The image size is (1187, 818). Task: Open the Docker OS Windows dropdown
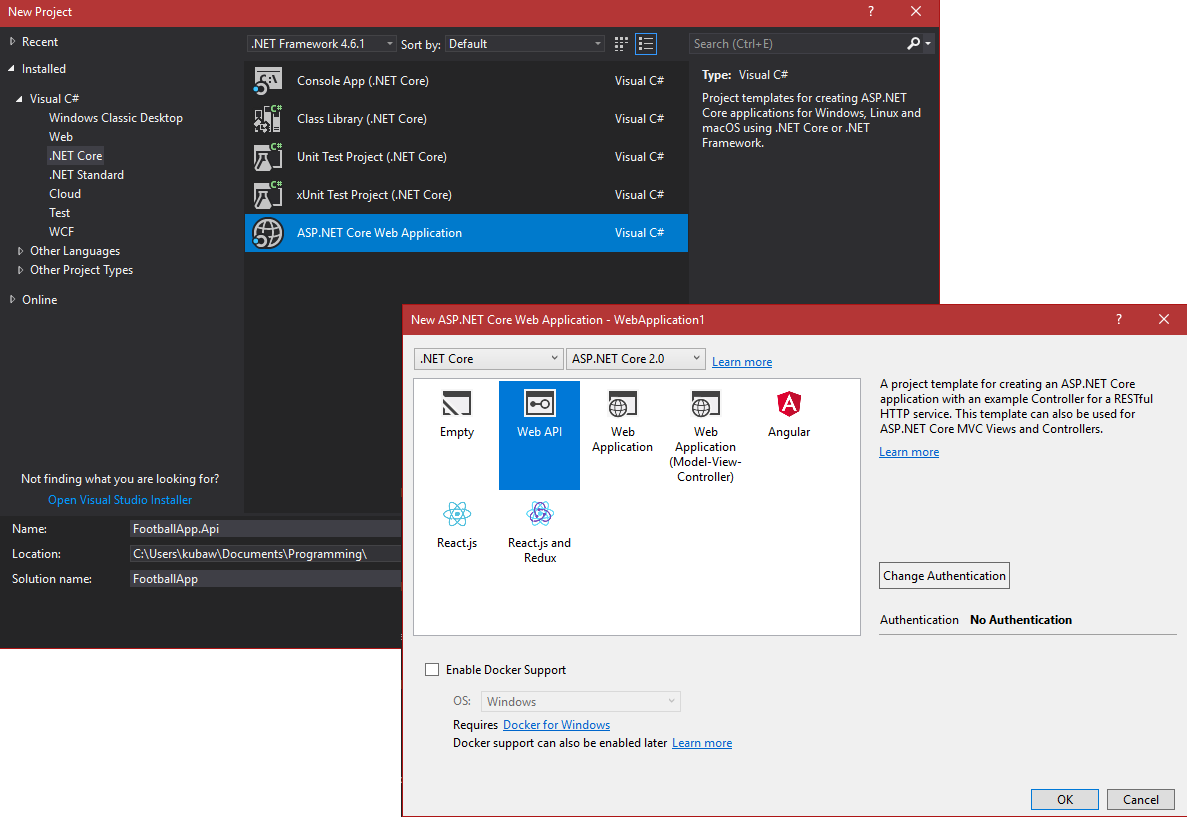click(581, 701)
